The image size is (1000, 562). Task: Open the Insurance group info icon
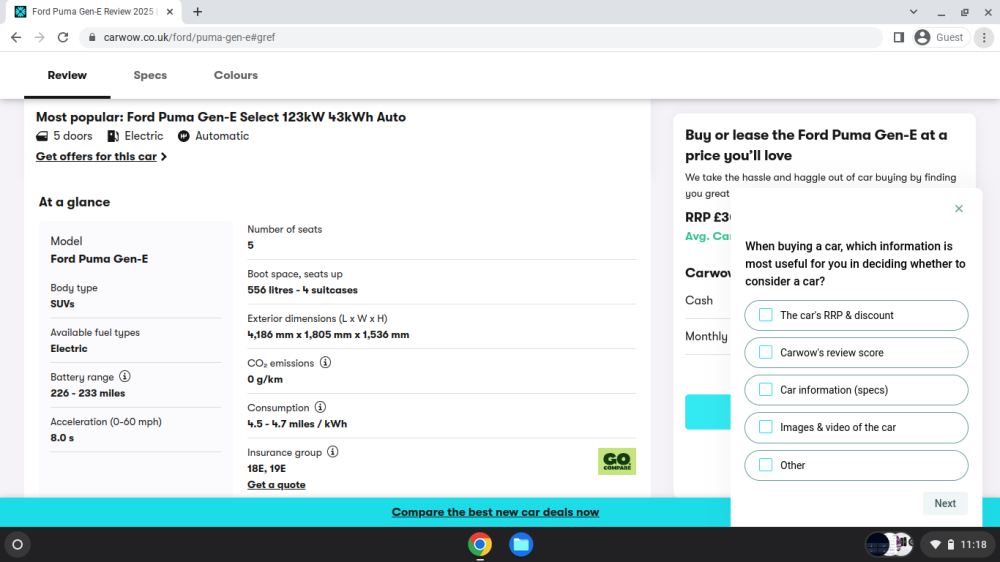333,452
